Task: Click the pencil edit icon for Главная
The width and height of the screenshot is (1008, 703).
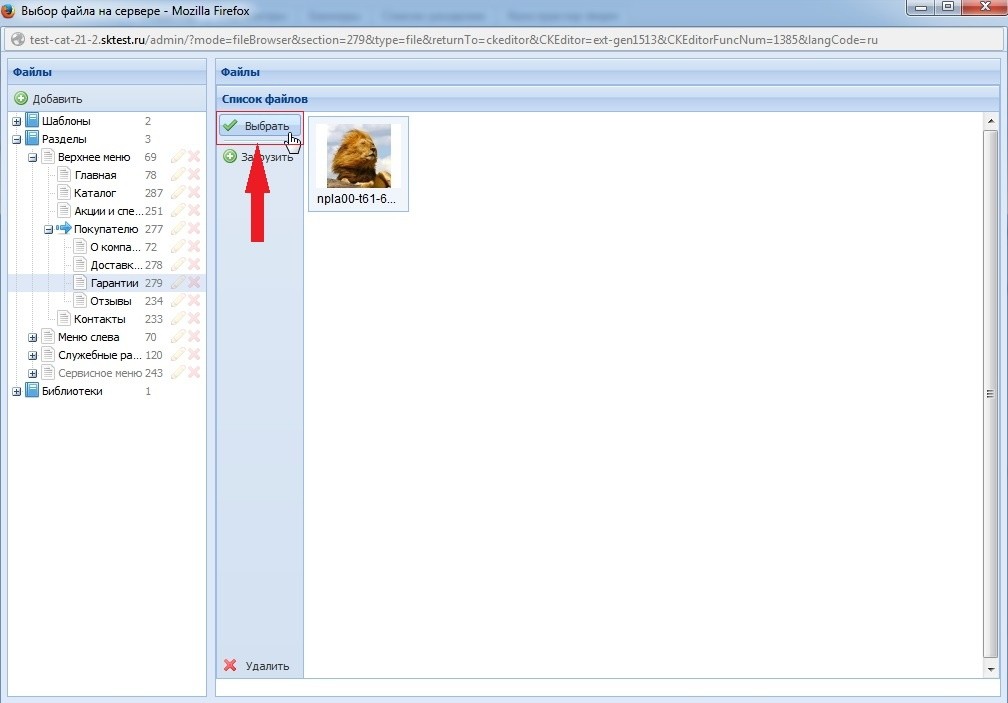Action: pyautogui.click(x=178, y=176)
